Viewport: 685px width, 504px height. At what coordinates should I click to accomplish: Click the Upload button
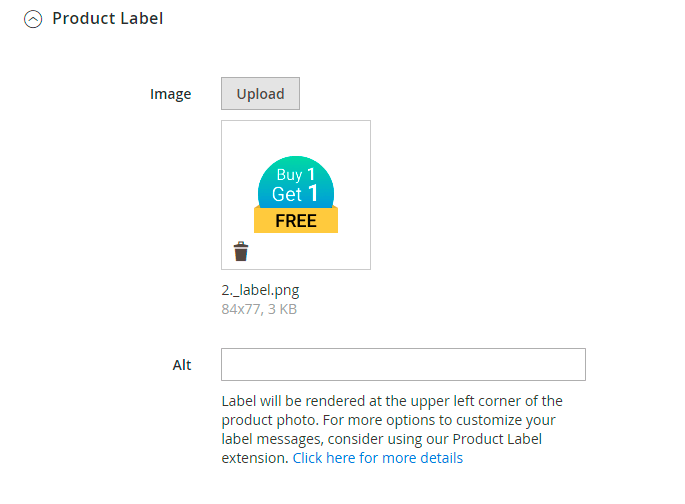click(260, 94)
